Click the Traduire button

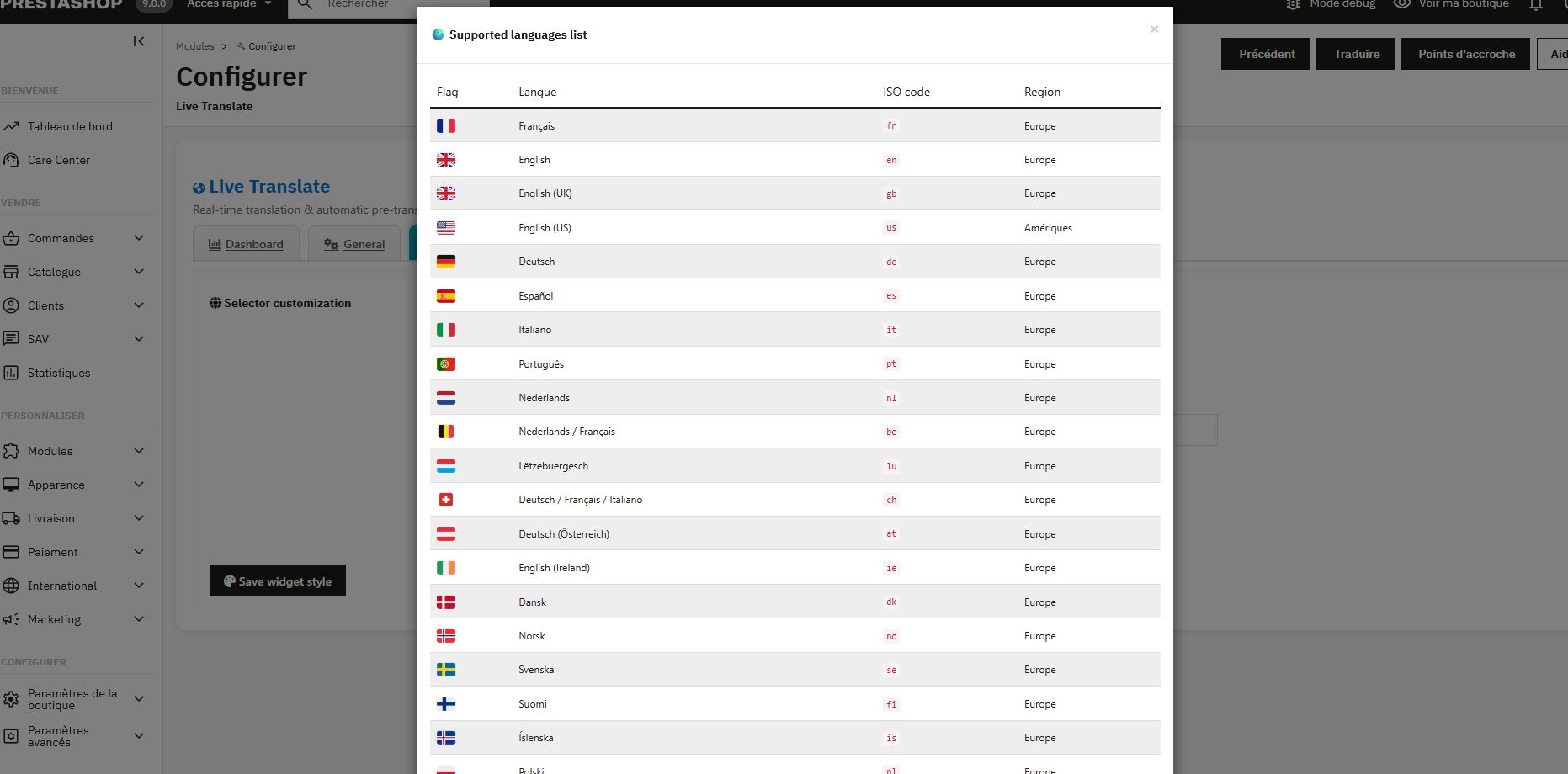[x=1356, y=54]
